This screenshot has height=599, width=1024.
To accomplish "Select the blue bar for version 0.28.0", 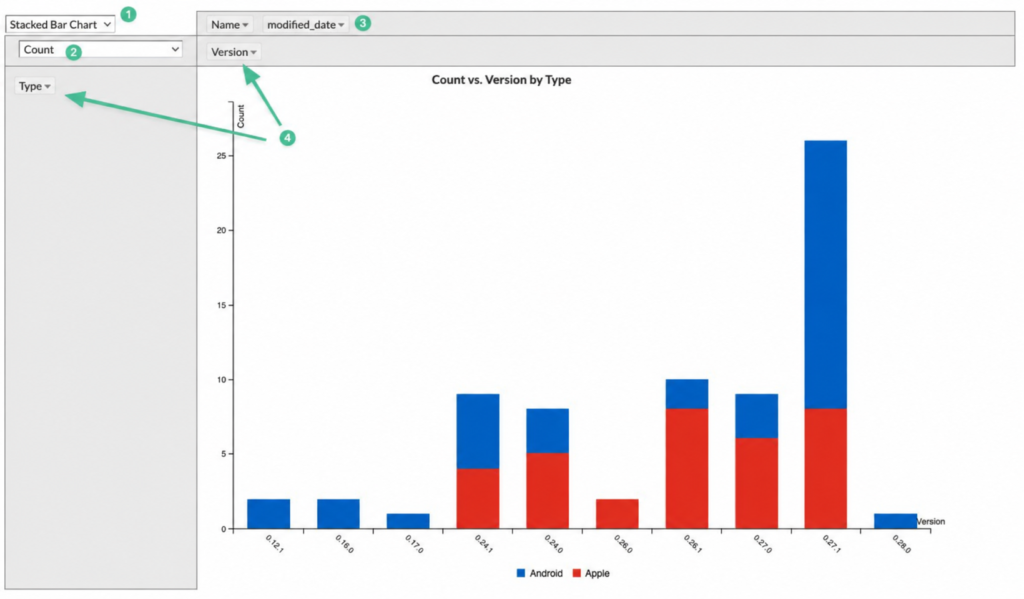I will click(896, 521).
